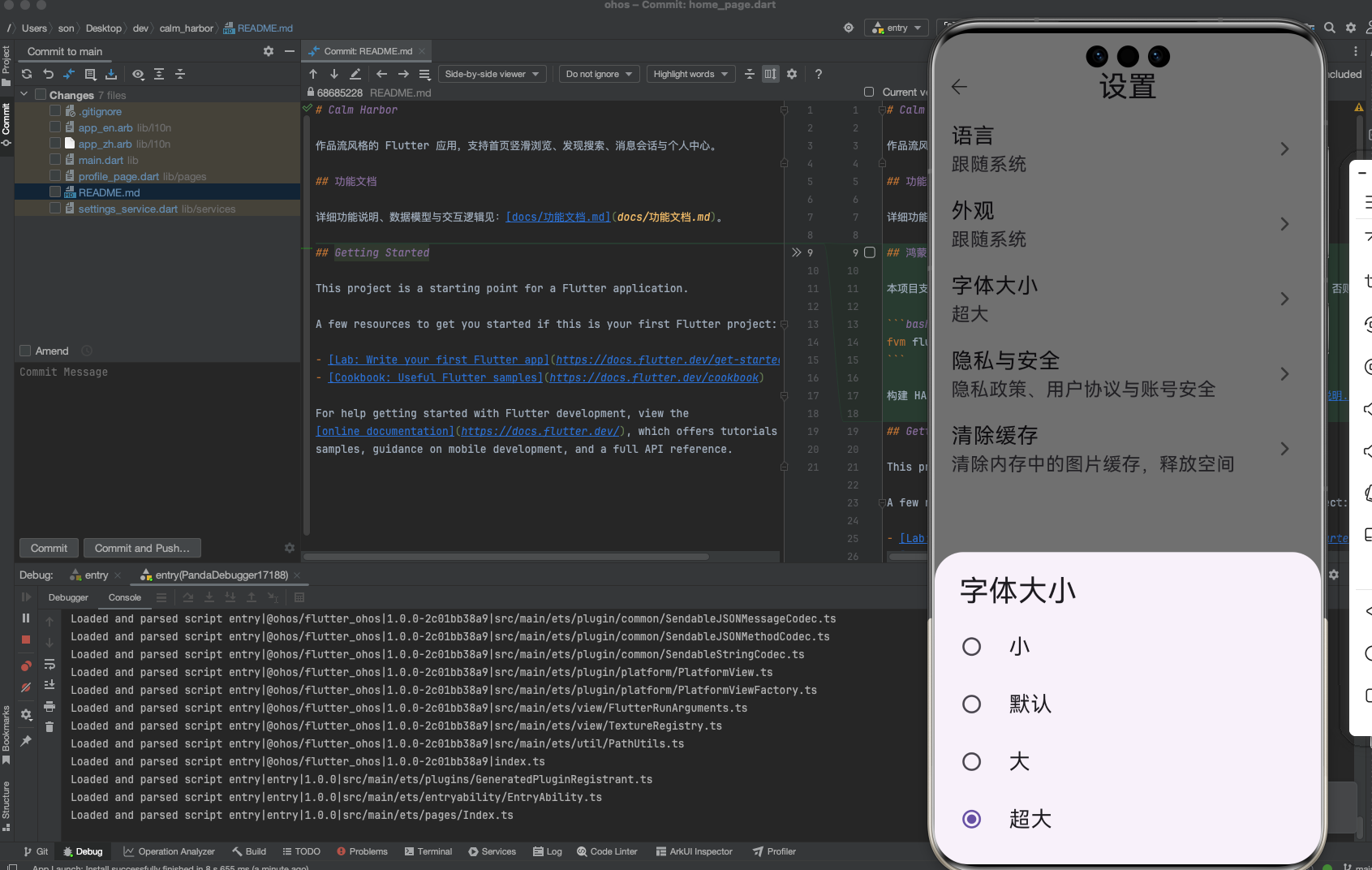Screen dimensions: 1372x870
Task: Compare next file arrow
Action: 402,74
